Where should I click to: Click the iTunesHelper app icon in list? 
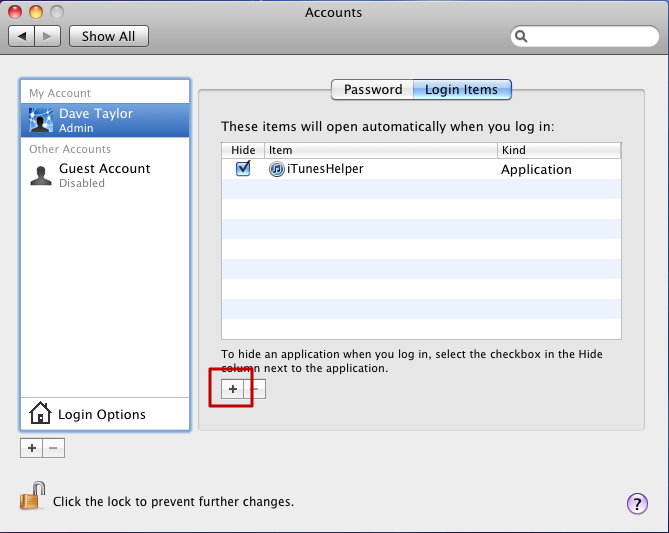(x=276, y=169)
